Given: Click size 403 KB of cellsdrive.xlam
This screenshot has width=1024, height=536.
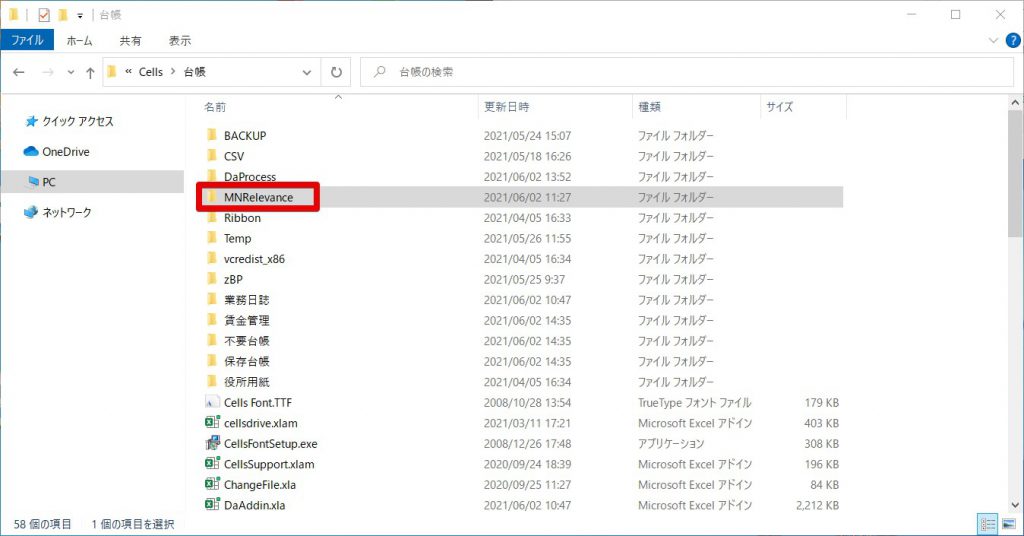Looking at the screenshot, I should [x=821, y=423].
